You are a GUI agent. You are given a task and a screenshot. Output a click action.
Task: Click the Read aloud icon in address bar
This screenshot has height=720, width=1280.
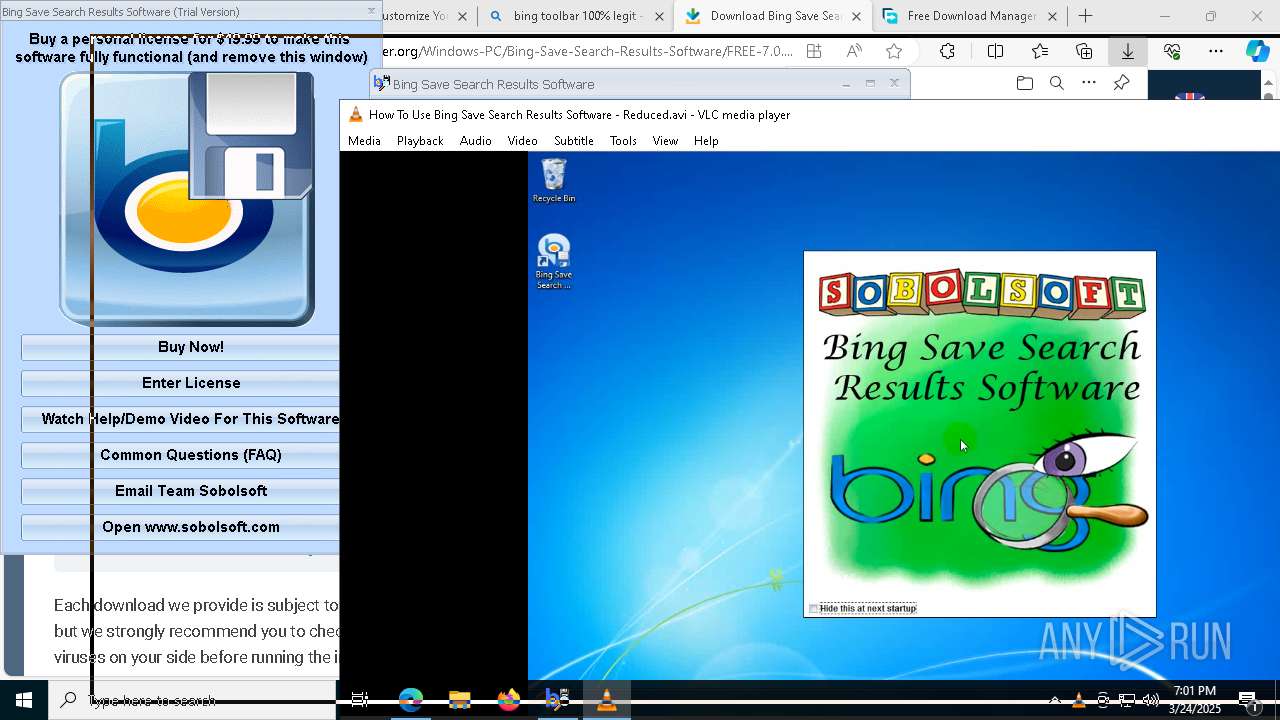point(854,52)
